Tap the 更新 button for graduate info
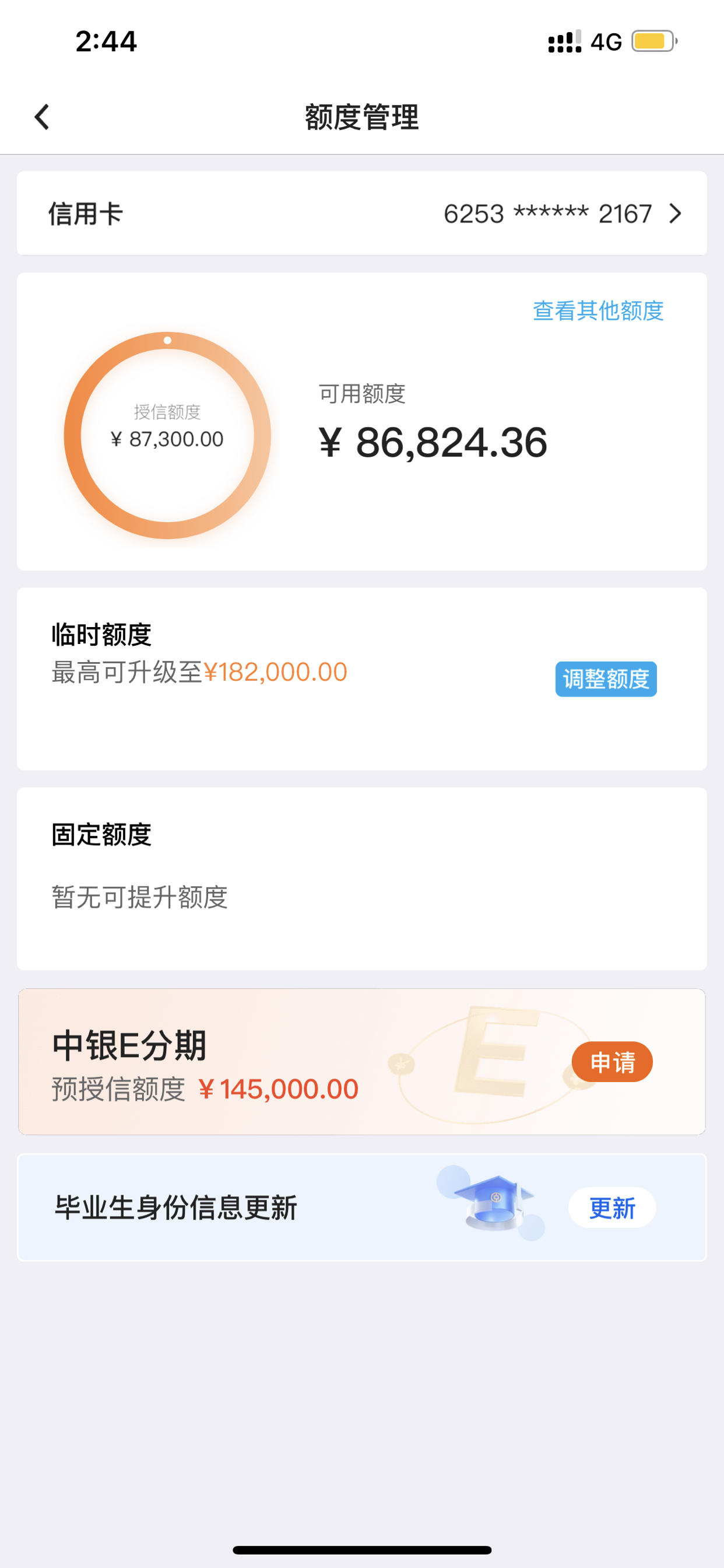 [612, 1207]
